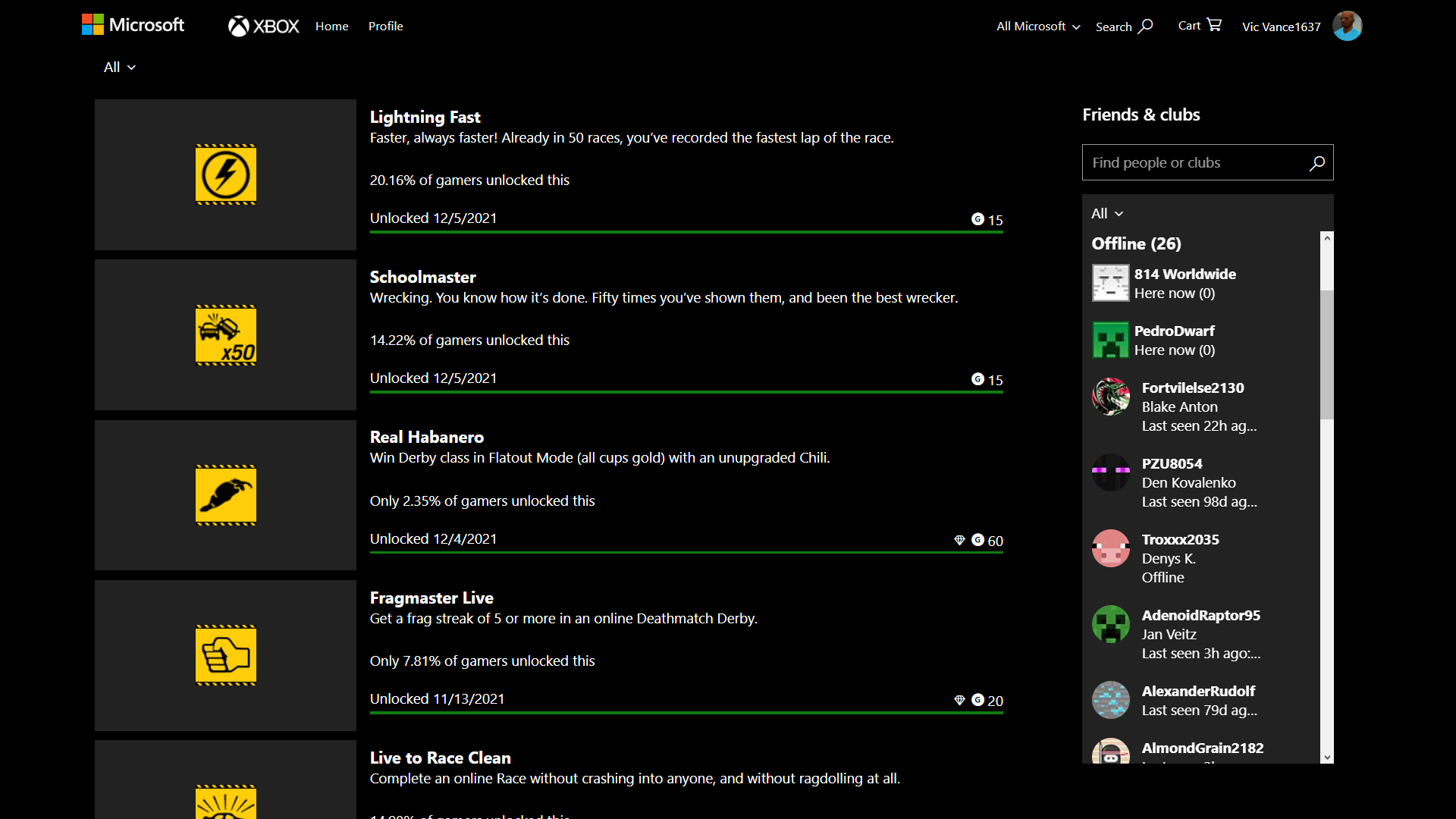The image size is (1456, 819).
Task: Open PedroDwarf creeper avatar
Action: [1111, 340]
